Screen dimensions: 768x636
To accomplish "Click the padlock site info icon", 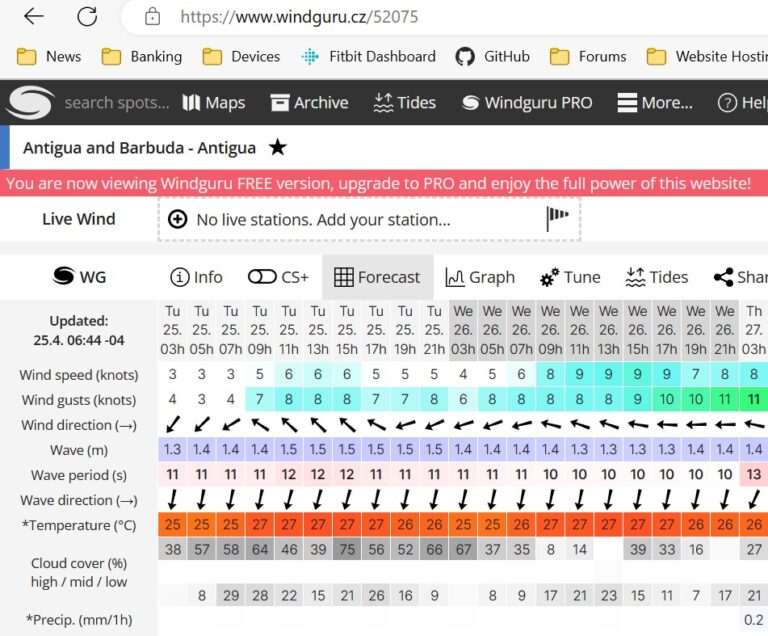I will [x=152, y=17].
